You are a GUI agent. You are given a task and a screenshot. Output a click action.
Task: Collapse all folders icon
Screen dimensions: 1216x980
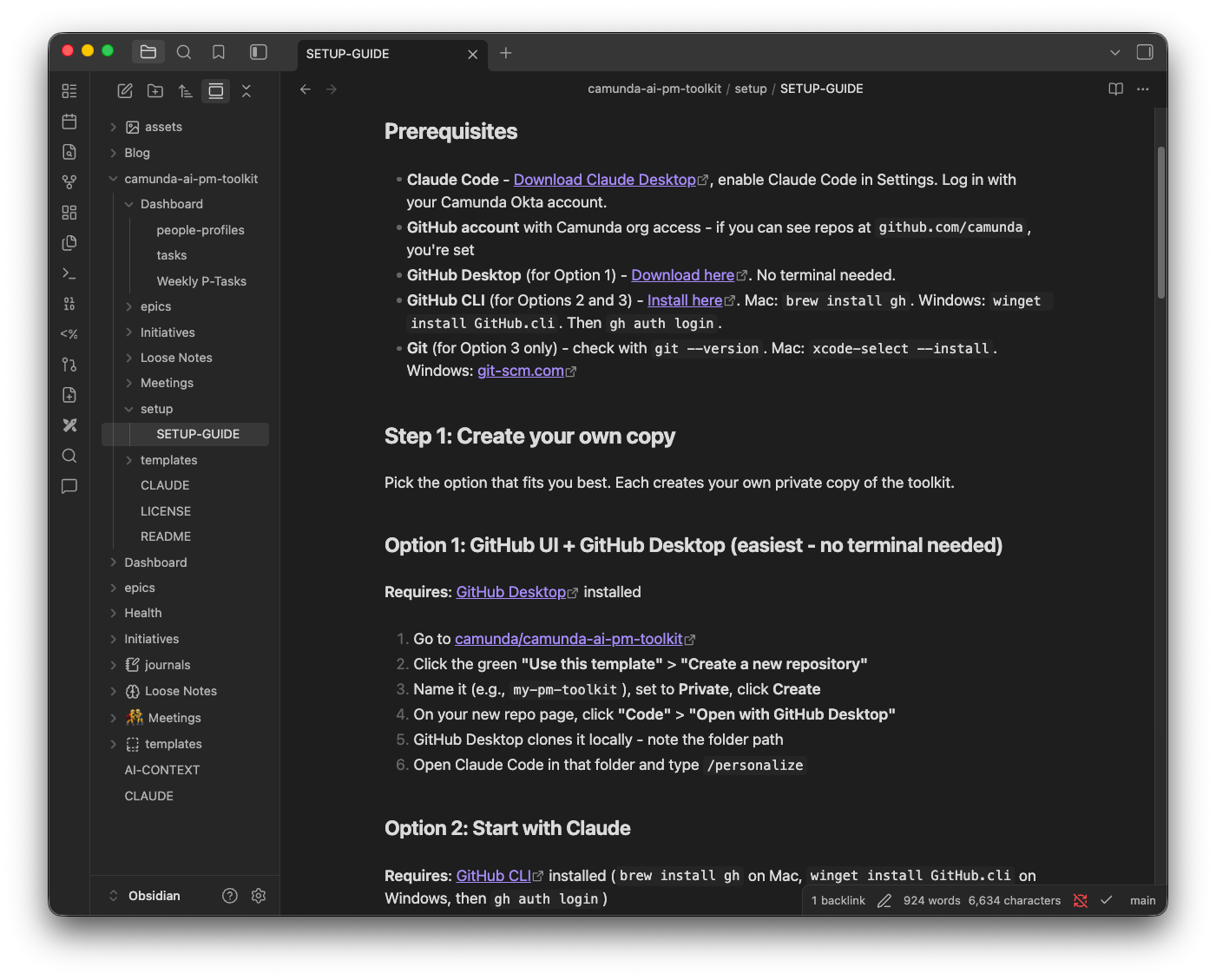point(246,90)
